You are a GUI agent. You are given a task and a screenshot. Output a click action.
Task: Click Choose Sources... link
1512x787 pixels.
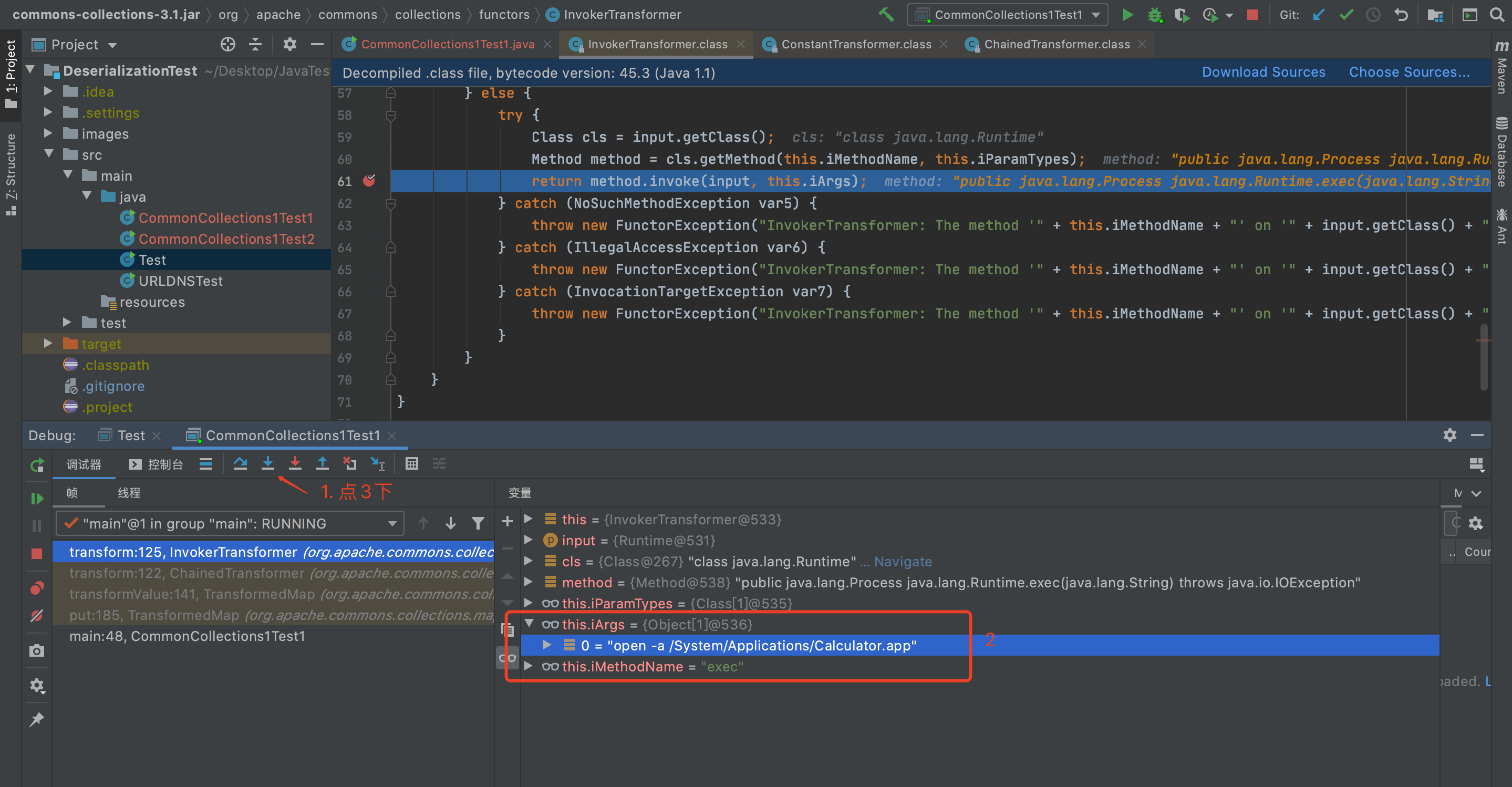(1409, 72)
